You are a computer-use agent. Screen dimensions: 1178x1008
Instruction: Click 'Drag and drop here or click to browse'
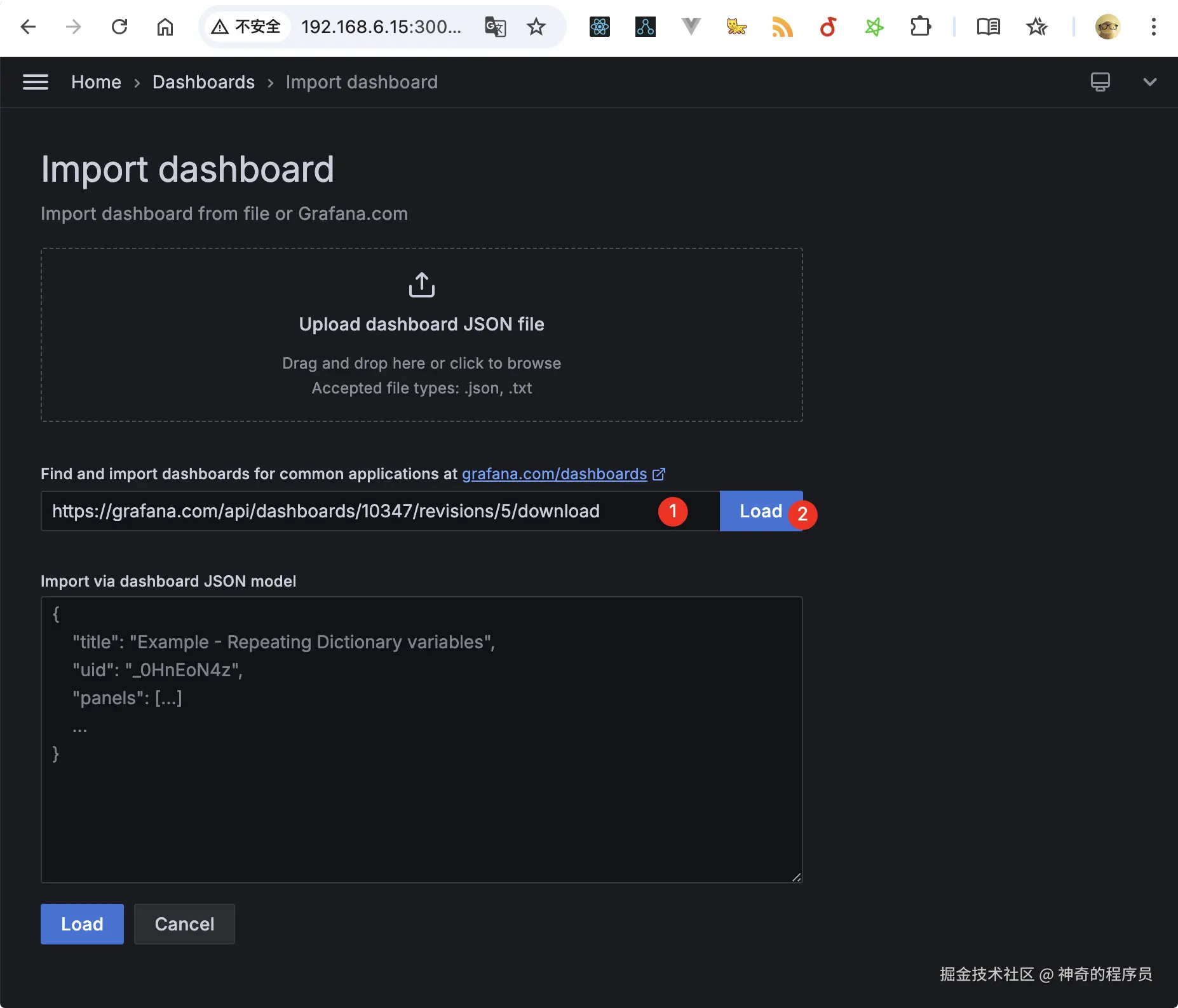tap(422, 364)
